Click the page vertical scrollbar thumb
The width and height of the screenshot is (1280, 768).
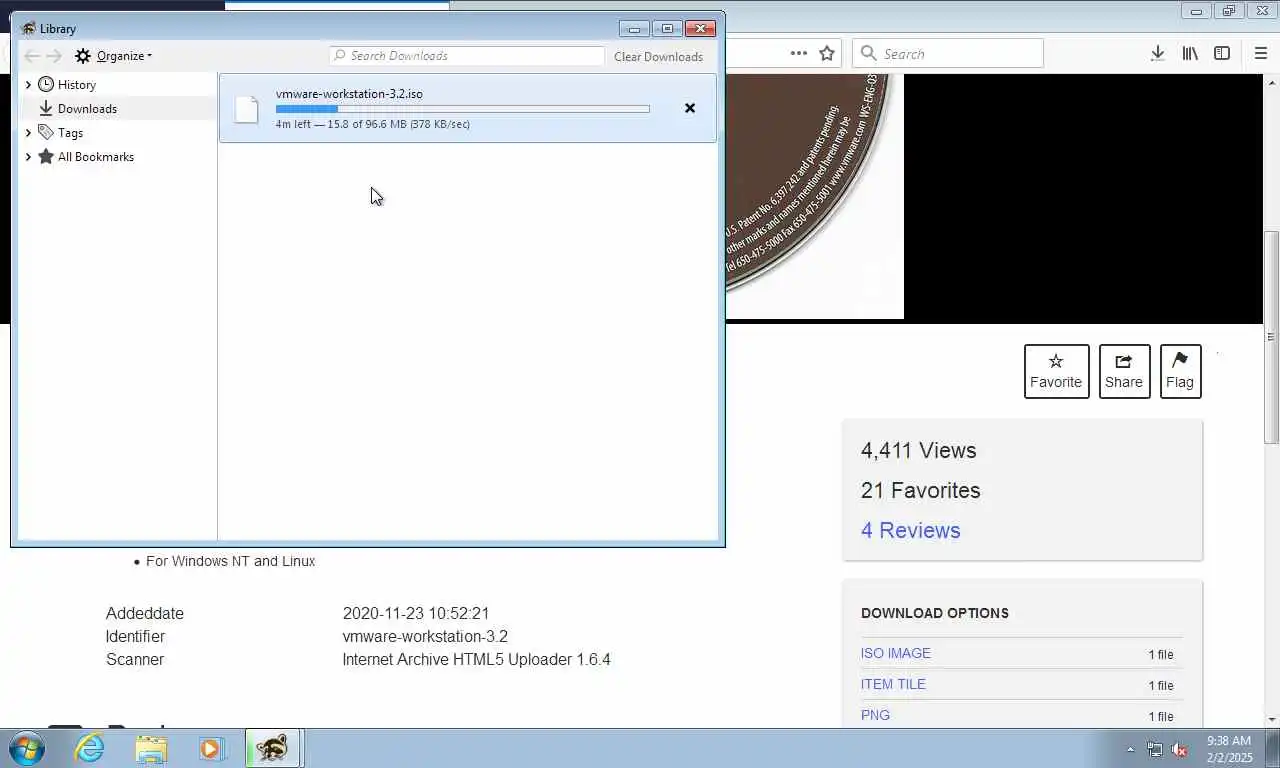[x=1272, y=337]
